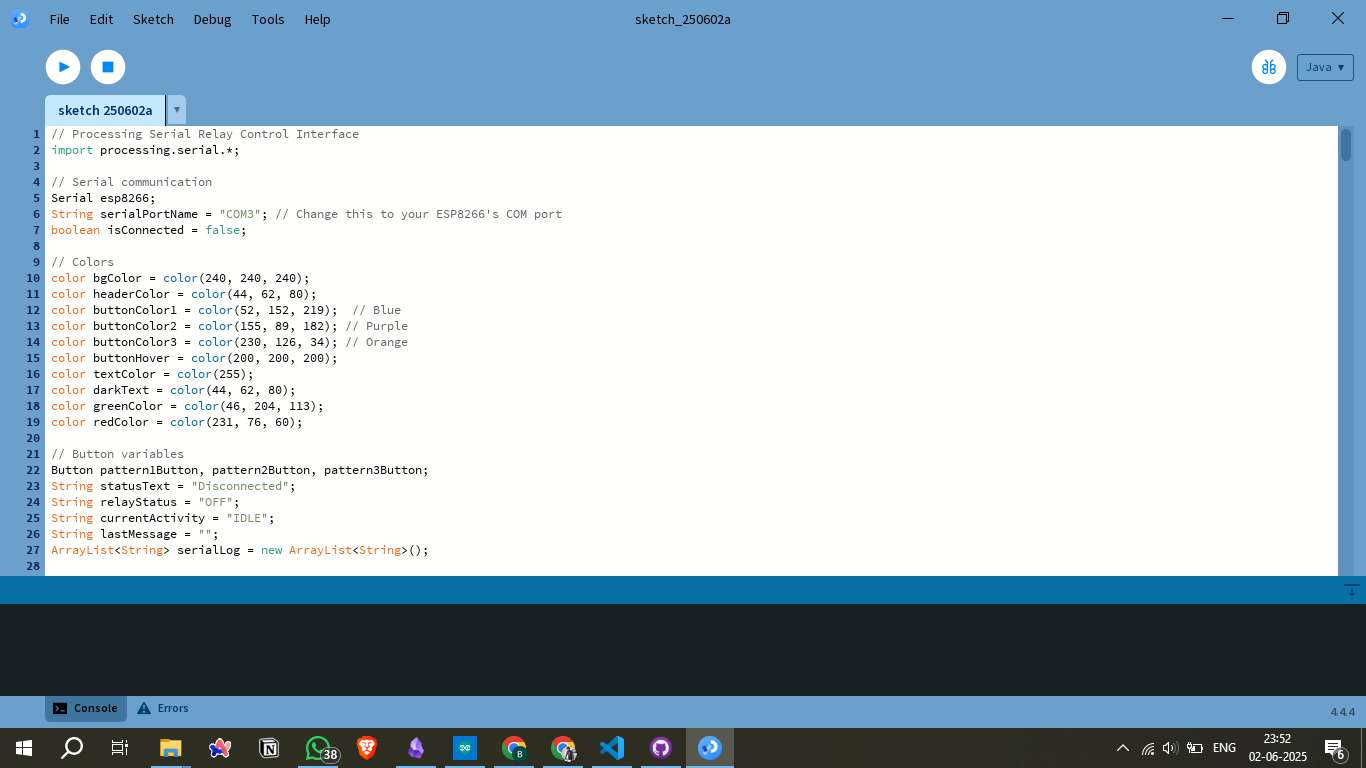
Task: Click the "COM3" string in code
Action: [240, 214]
